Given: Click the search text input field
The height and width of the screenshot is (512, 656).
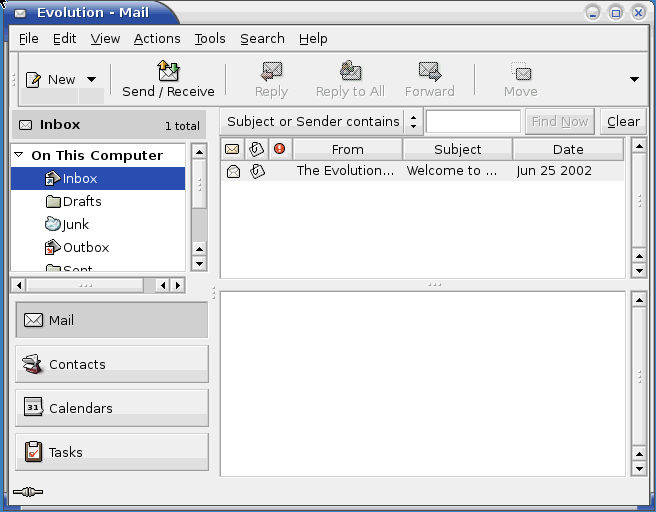Looking at the screenshot, I should (x=473, y=122).
